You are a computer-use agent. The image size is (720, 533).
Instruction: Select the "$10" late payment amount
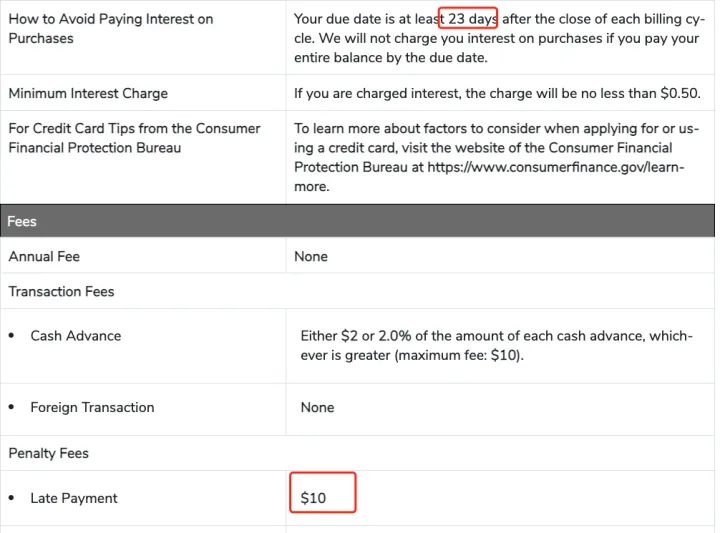pyautogui.click(x=314, y=498)
